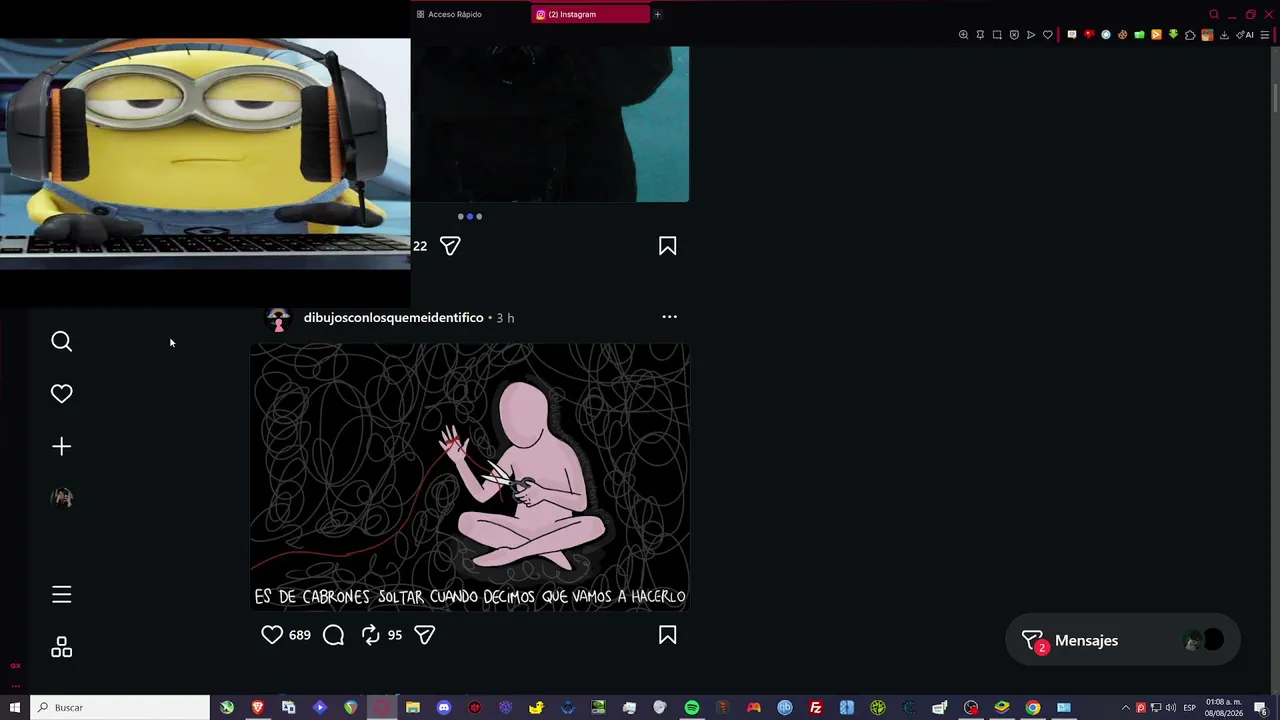
Task: Click the 22 count on upper post
Action: coord(420,246)
